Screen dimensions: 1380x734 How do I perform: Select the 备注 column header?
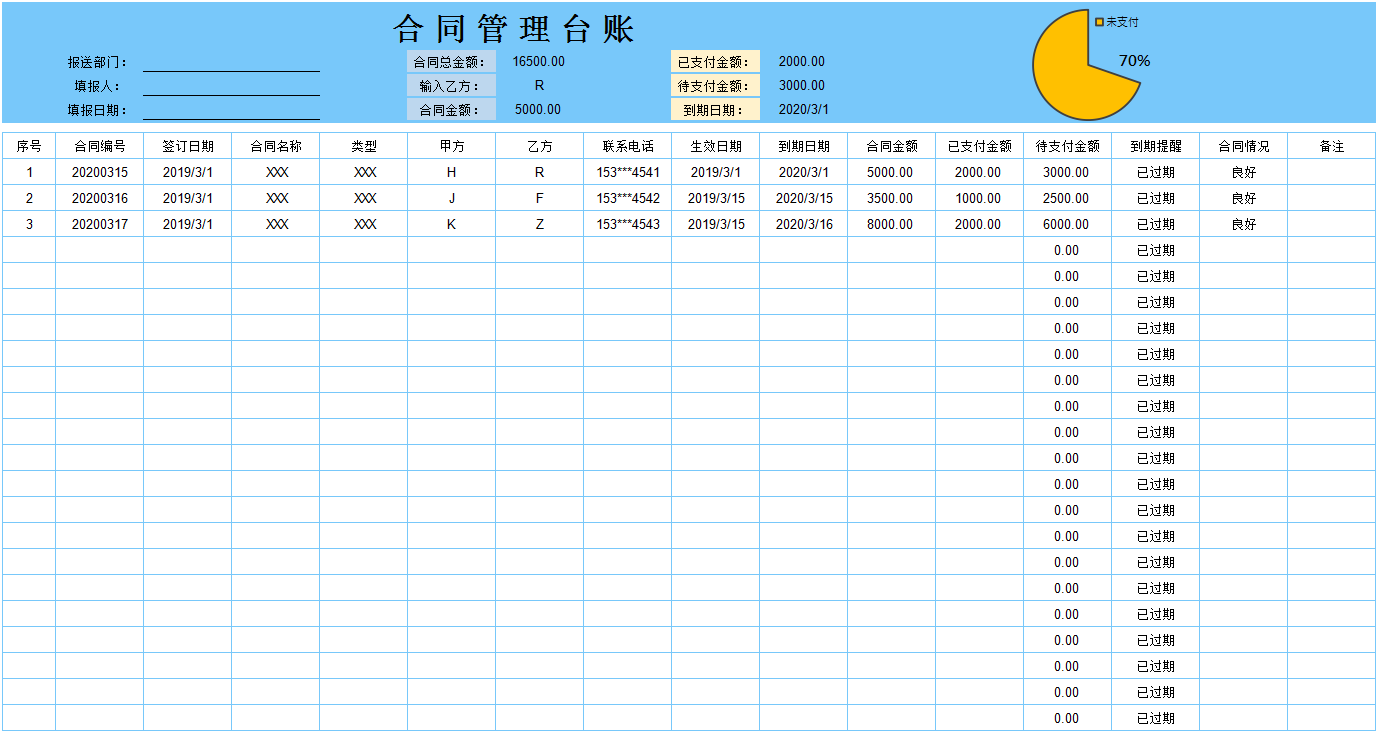point(1332,146)
